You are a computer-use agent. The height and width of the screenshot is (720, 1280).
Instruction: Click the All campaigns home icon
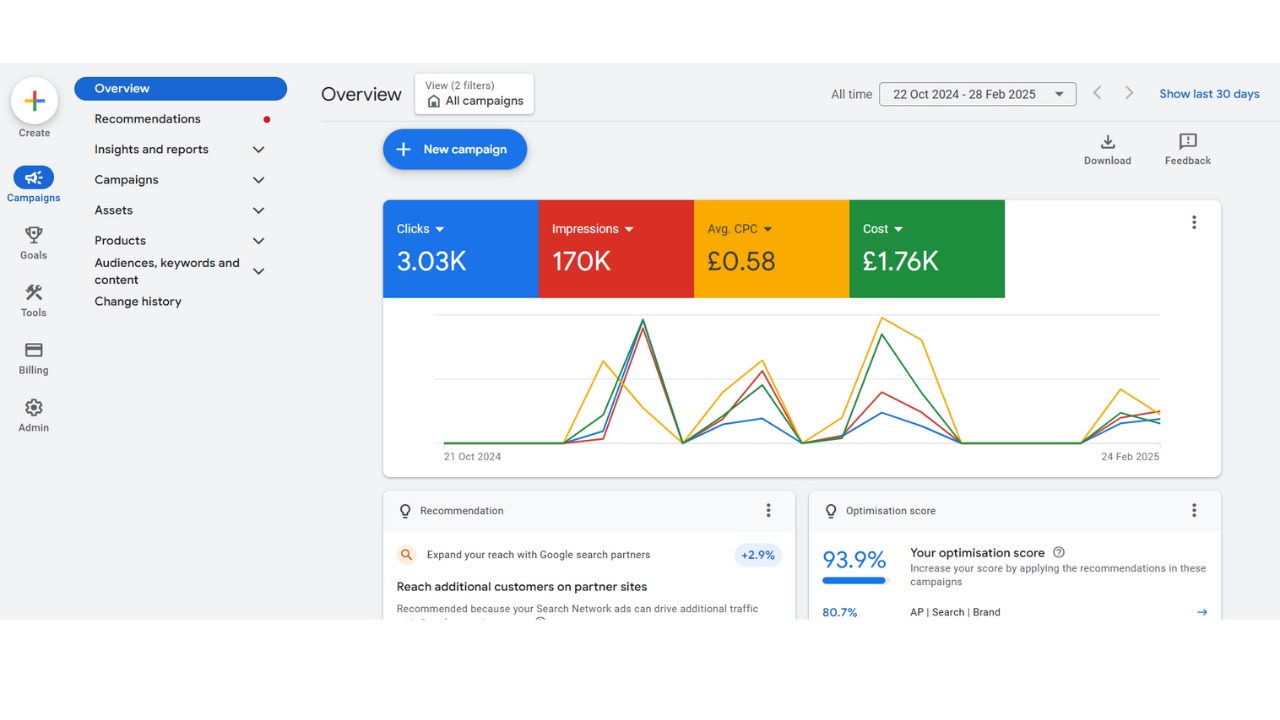point(433,101)
